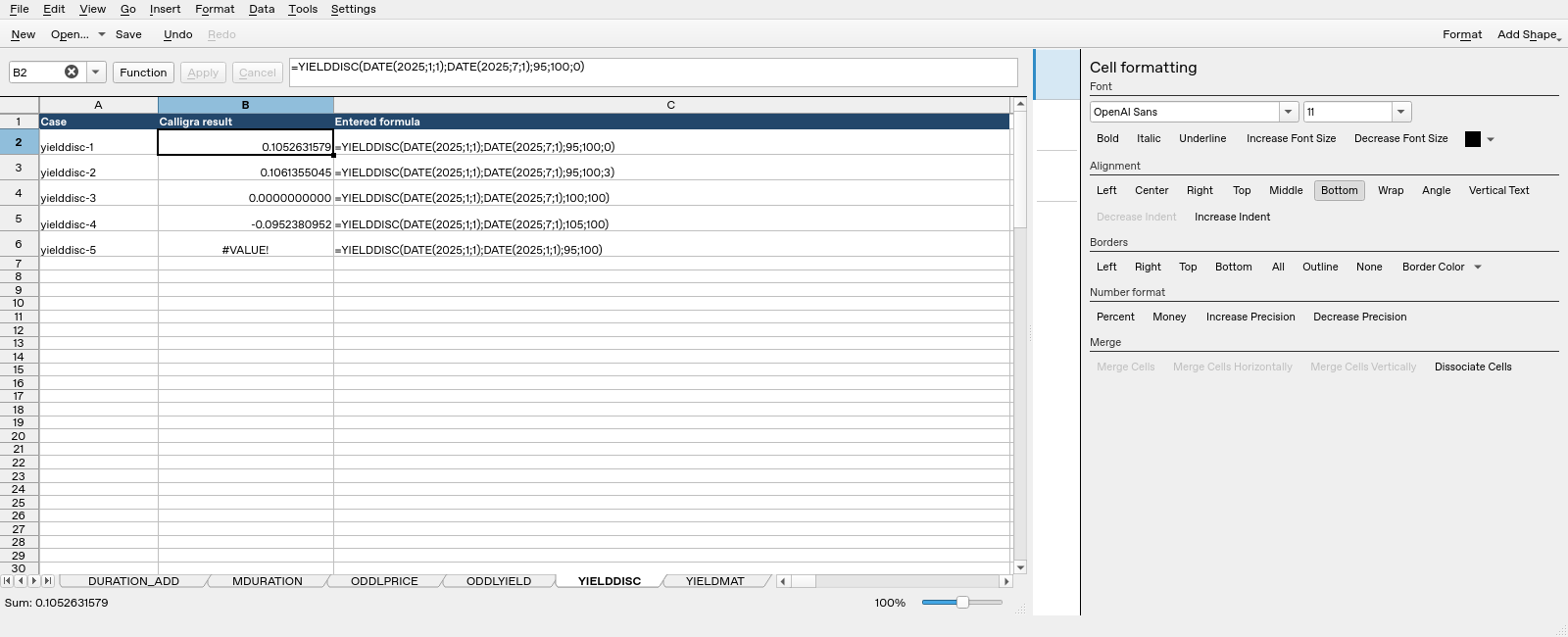Toggle Wrap text option
The height and width of the screenshot is (637, 1568).
coord(1391,190)
